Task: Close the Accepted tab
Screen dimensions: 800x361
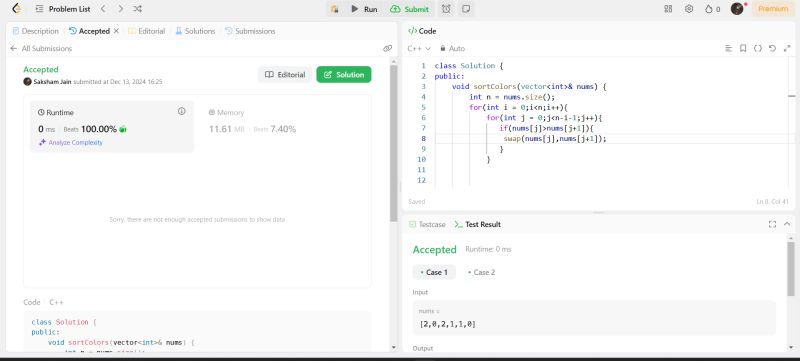Action: 116,31
